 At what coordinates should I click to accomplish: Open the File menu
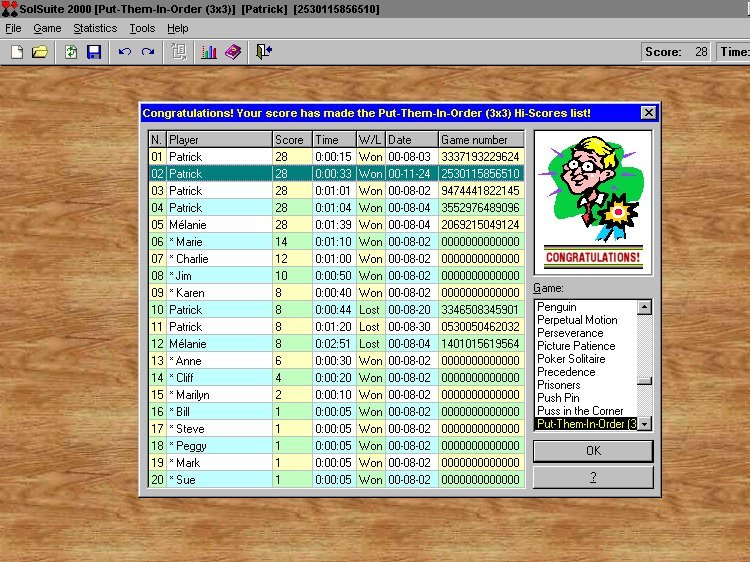click(x=13, y=28)
